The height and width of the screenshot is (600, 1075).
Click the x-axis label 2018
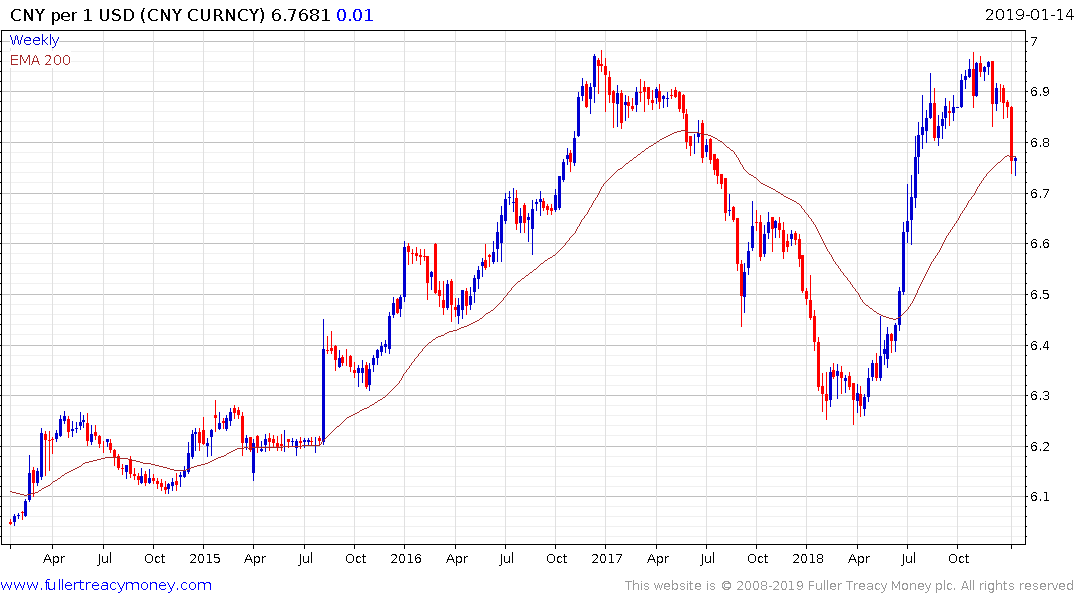[x=808, y=558]
